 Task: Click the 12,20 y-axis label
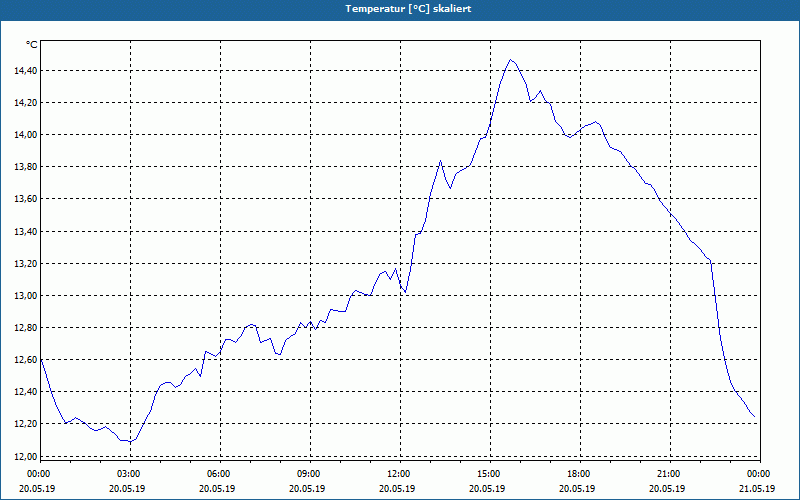(25, 424)
